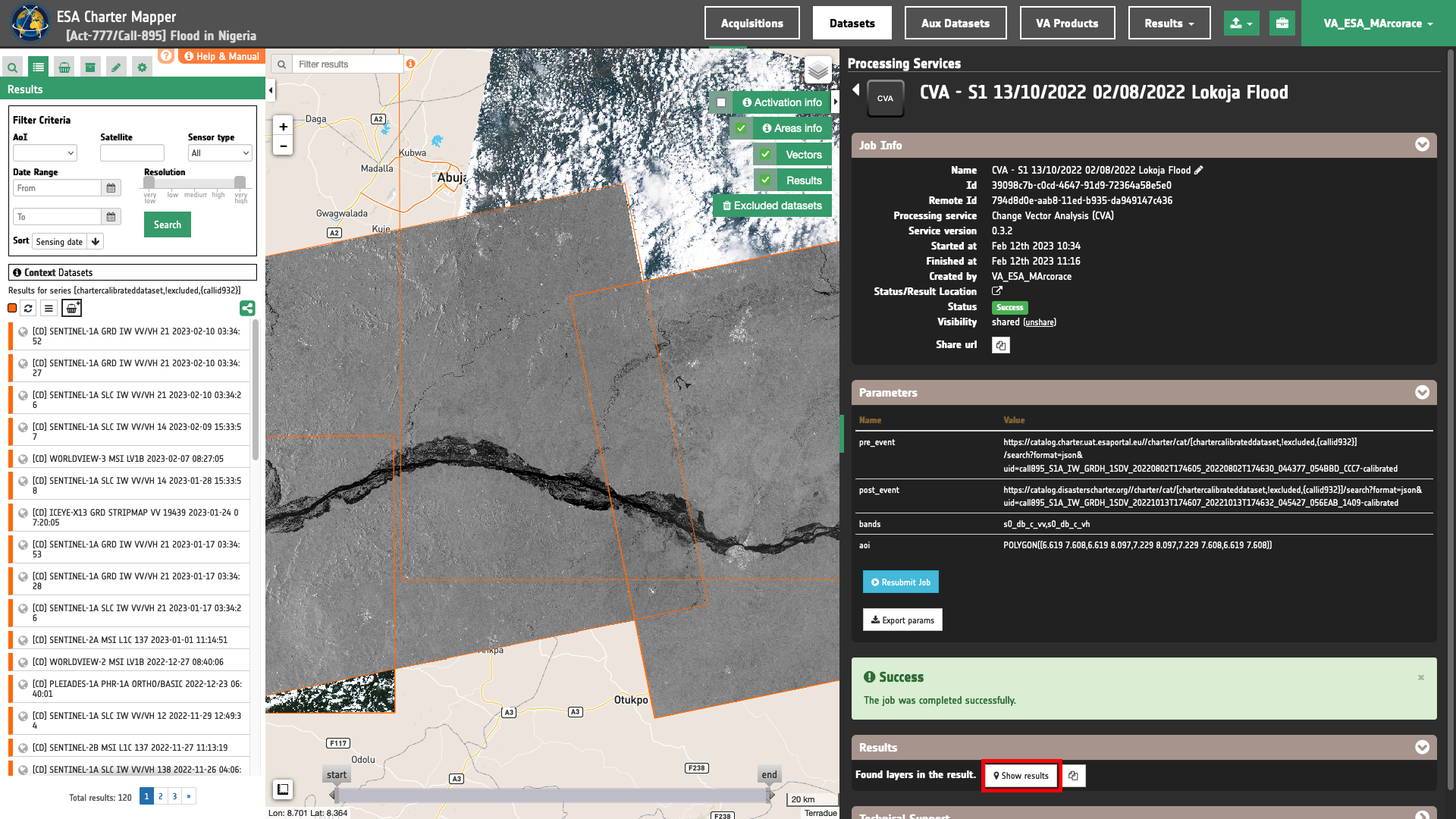Click the very high resolution slider handle

[x=240, y=182]
